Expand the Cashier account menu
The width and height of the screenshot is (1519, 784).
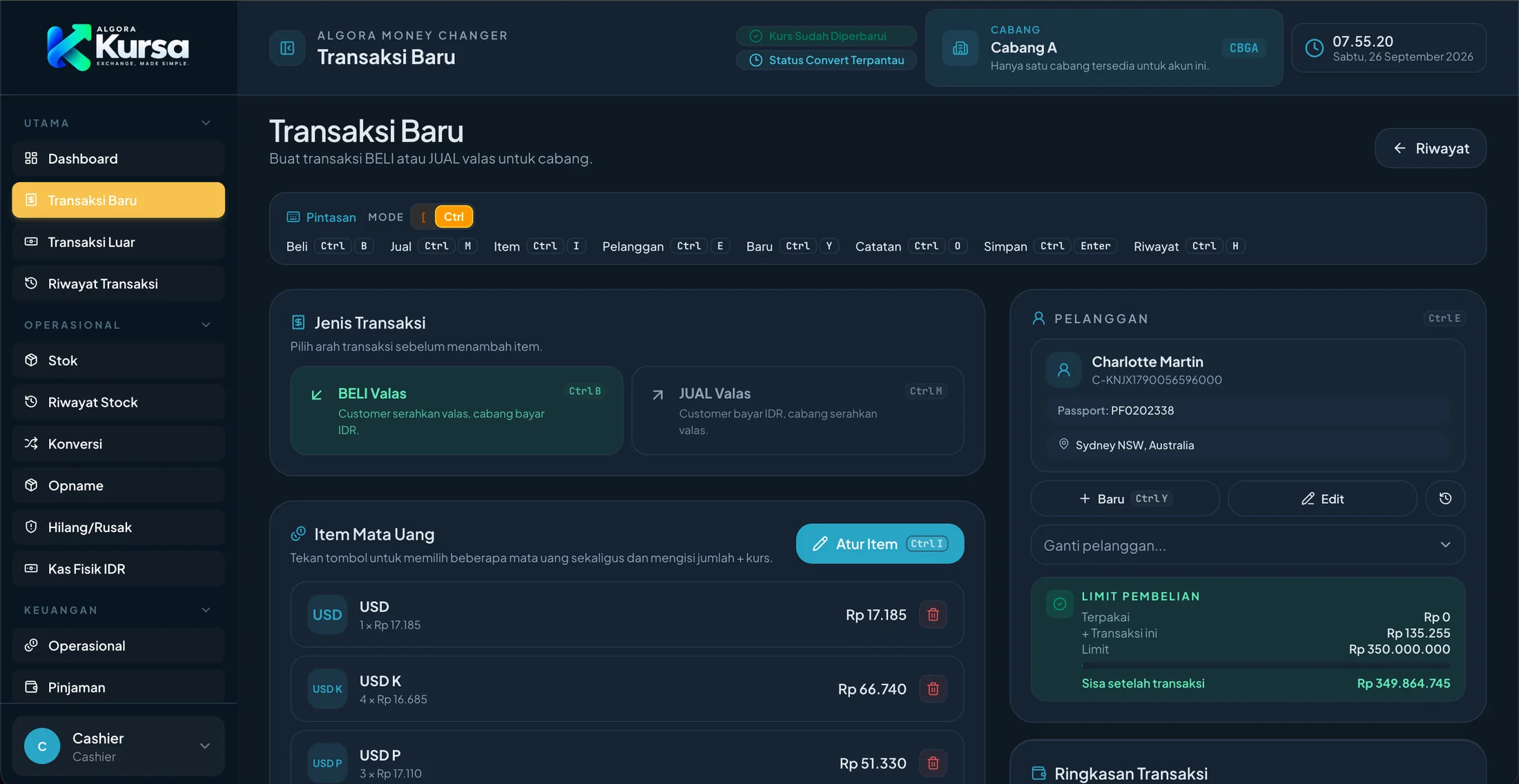[x=118, y=746]
